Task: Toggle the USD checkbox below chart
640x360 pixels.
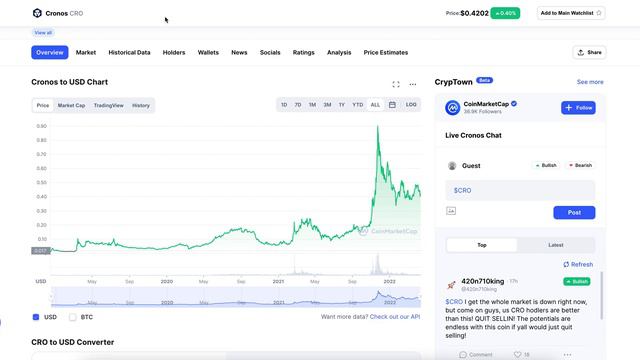Action: point(36,317)
